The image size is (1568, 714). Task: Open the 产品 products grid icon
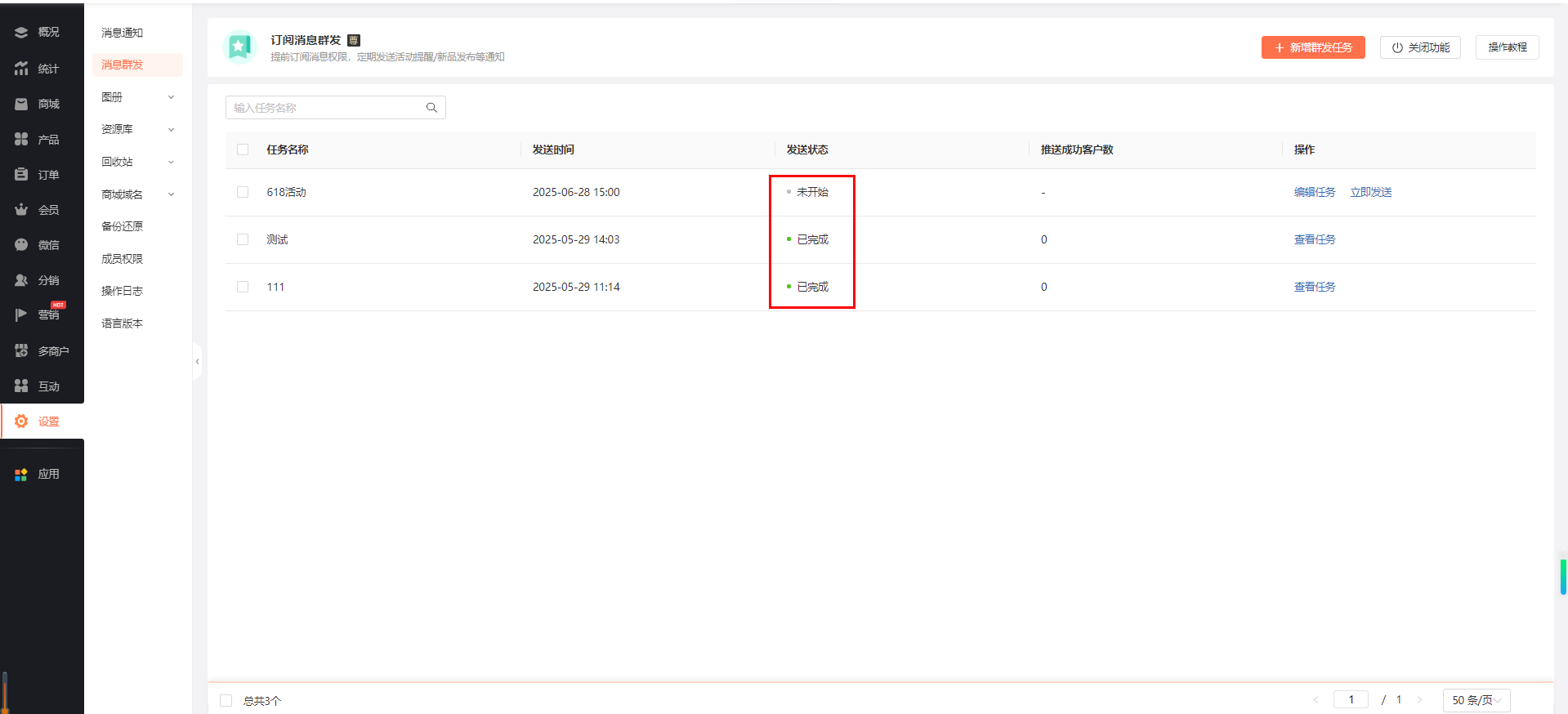[x=21, y=139]
